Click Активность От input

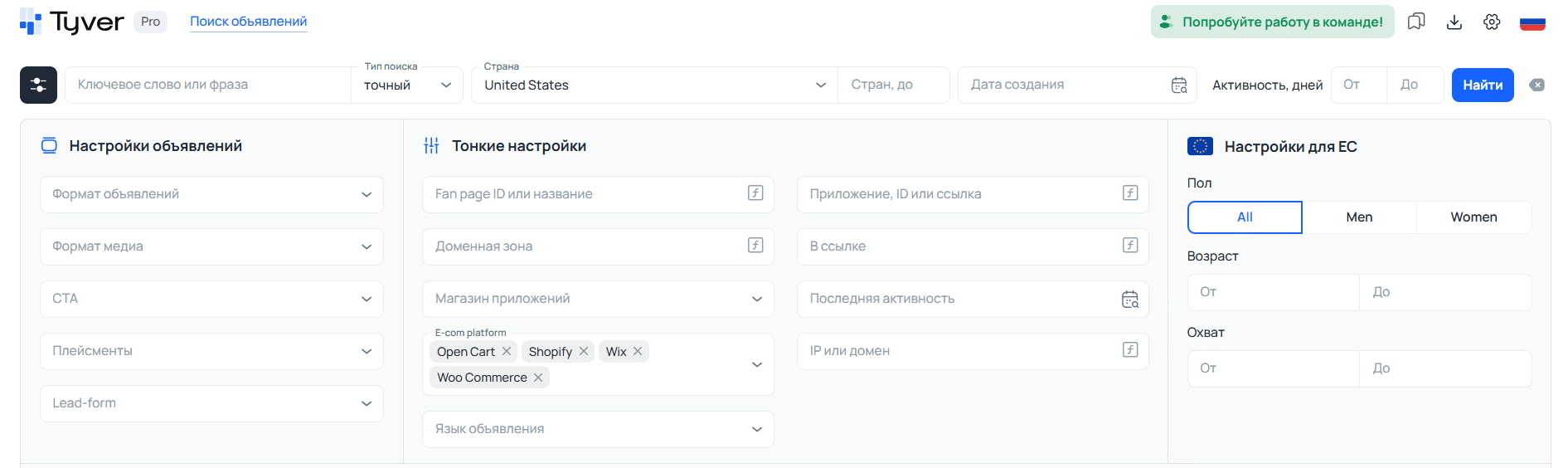(1358, 85)
